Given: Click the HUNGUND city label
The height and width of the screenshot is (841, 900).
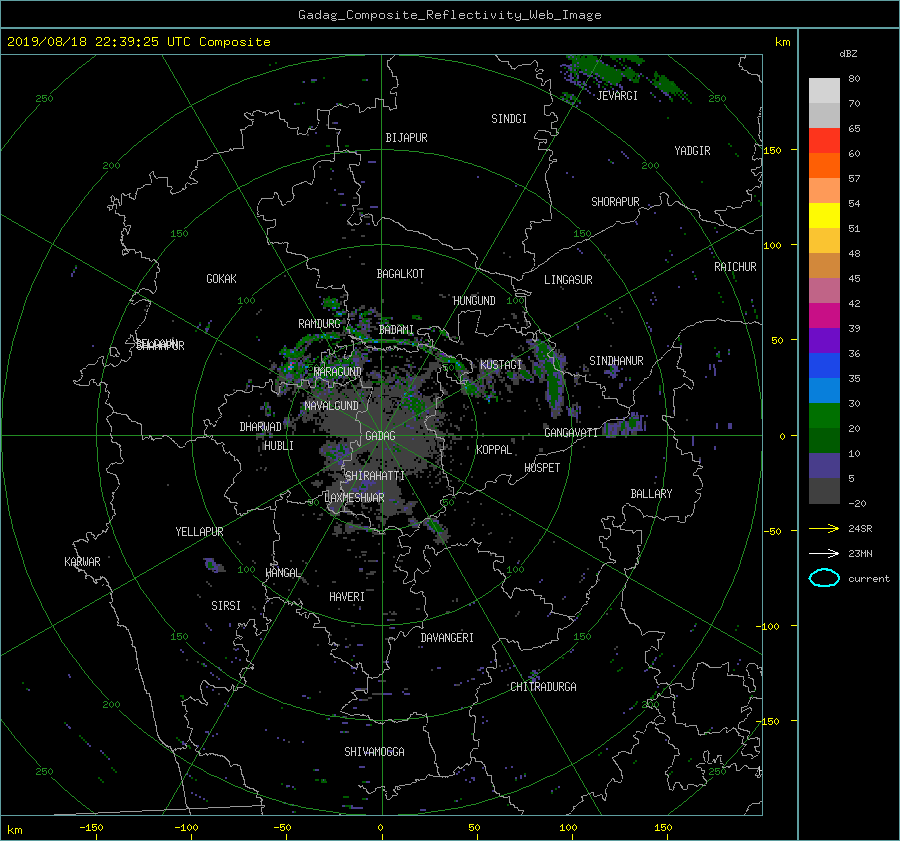Looking at the screenshot, I should click(x=474, y=301).
